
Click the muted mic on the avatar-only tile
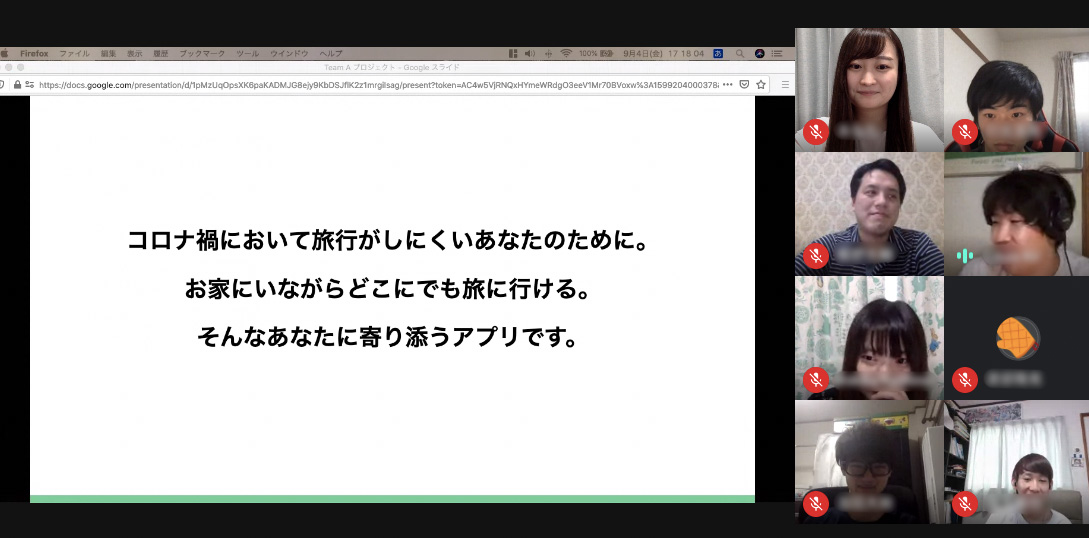coord(965,380)
